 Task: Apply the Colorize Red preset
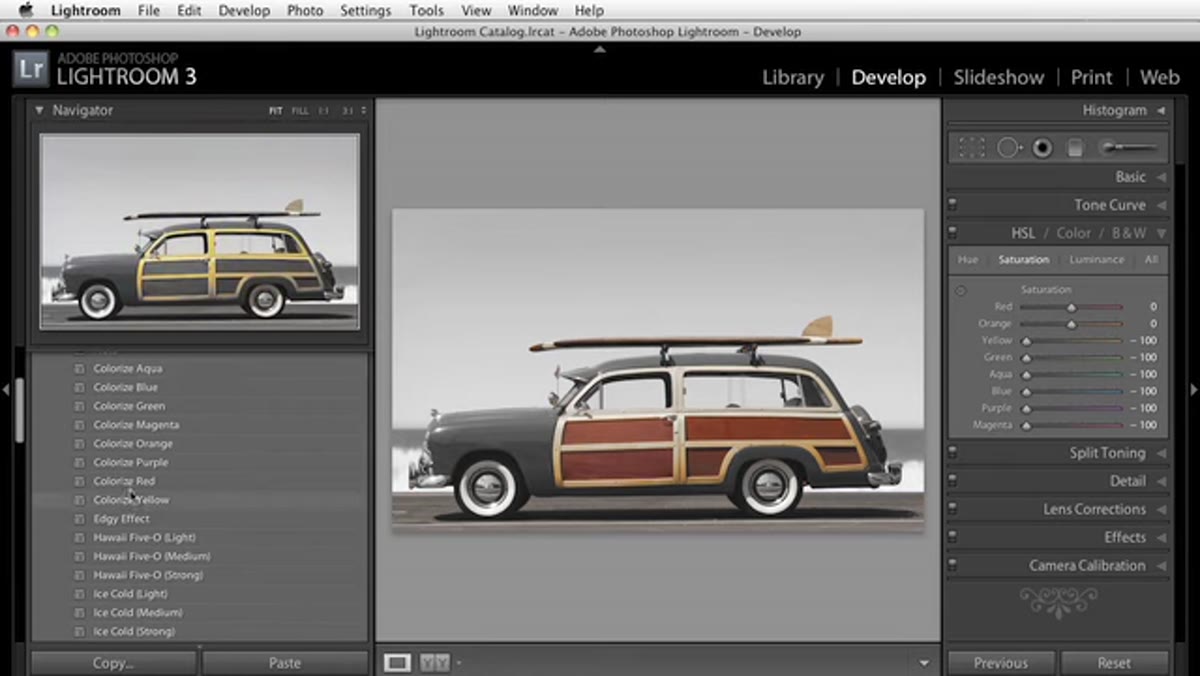click(x=124, y=481)
